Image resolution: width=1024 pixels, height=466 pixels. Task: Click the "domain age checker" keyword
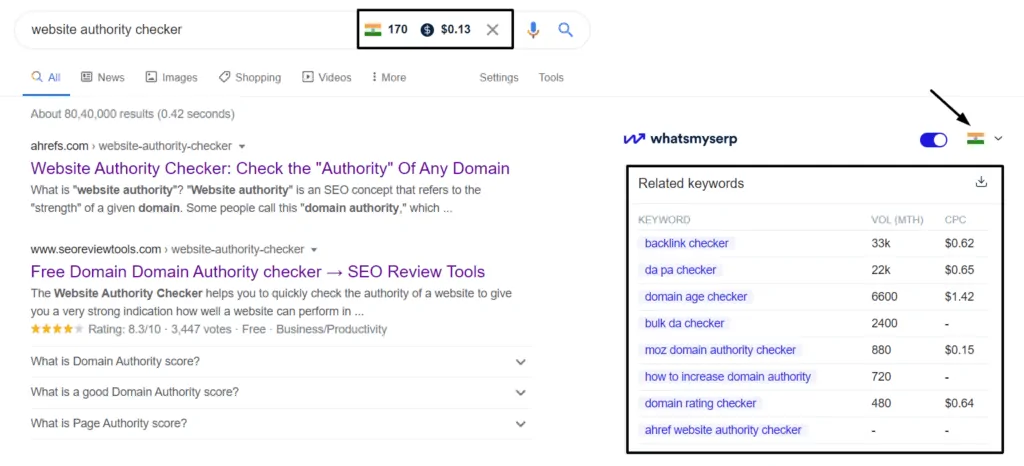[696, 296]
